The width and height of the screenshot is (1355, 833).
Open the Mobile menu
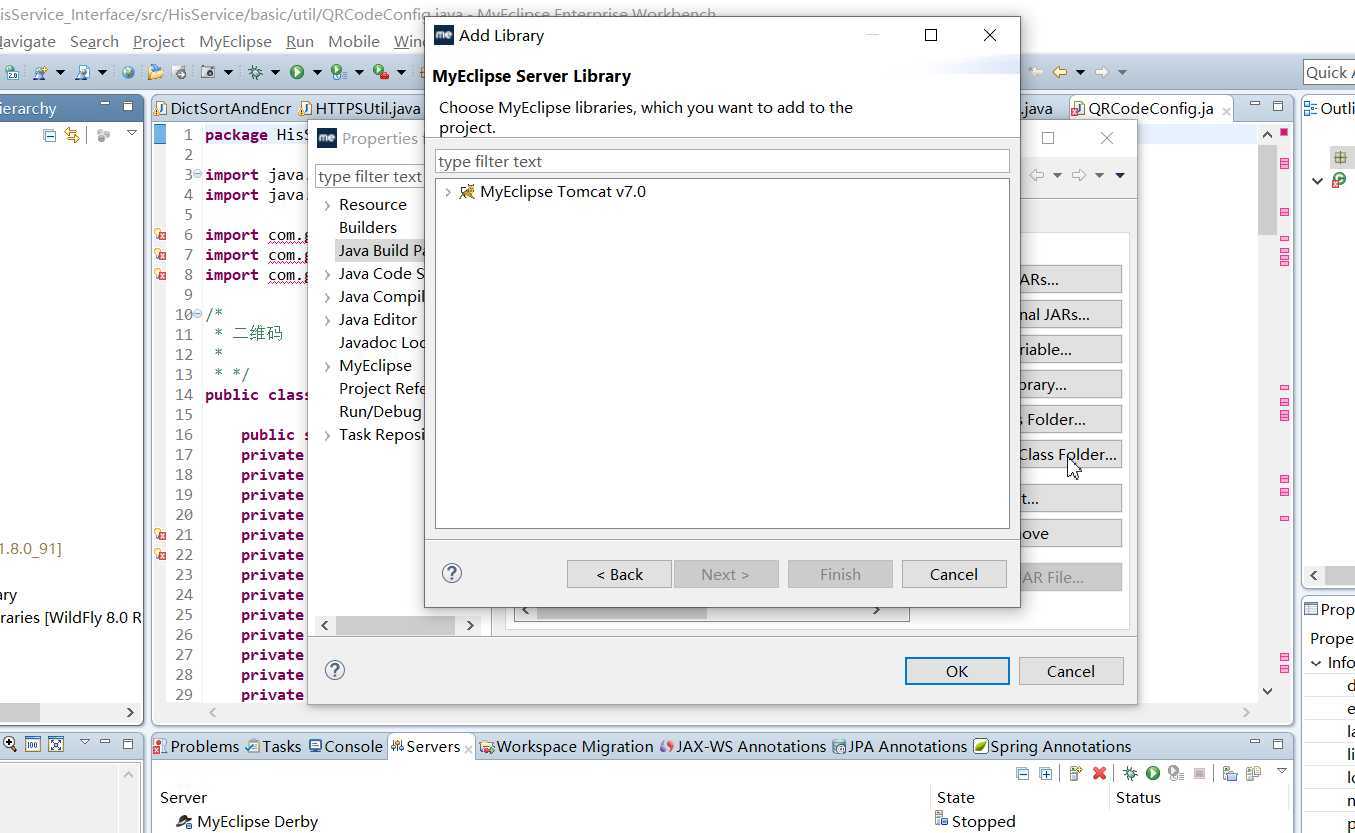click(x=354, y=41)
